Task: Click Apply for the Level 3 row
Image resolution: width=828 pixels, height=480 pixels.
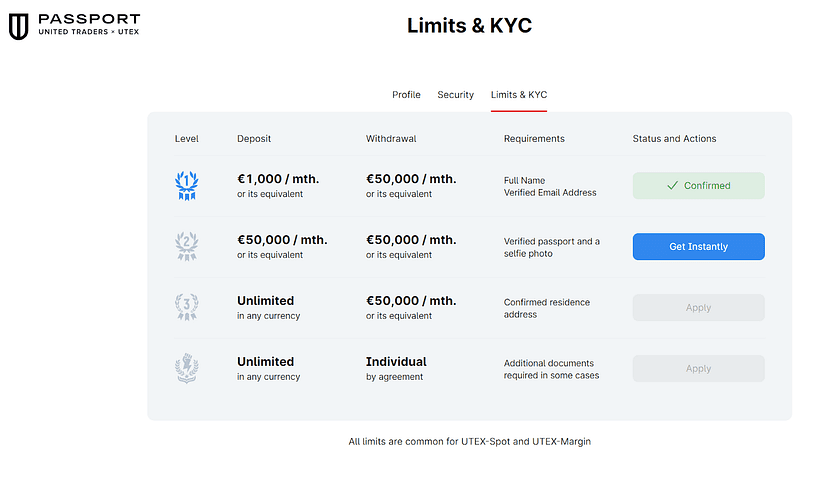Action: pos(698,308)
